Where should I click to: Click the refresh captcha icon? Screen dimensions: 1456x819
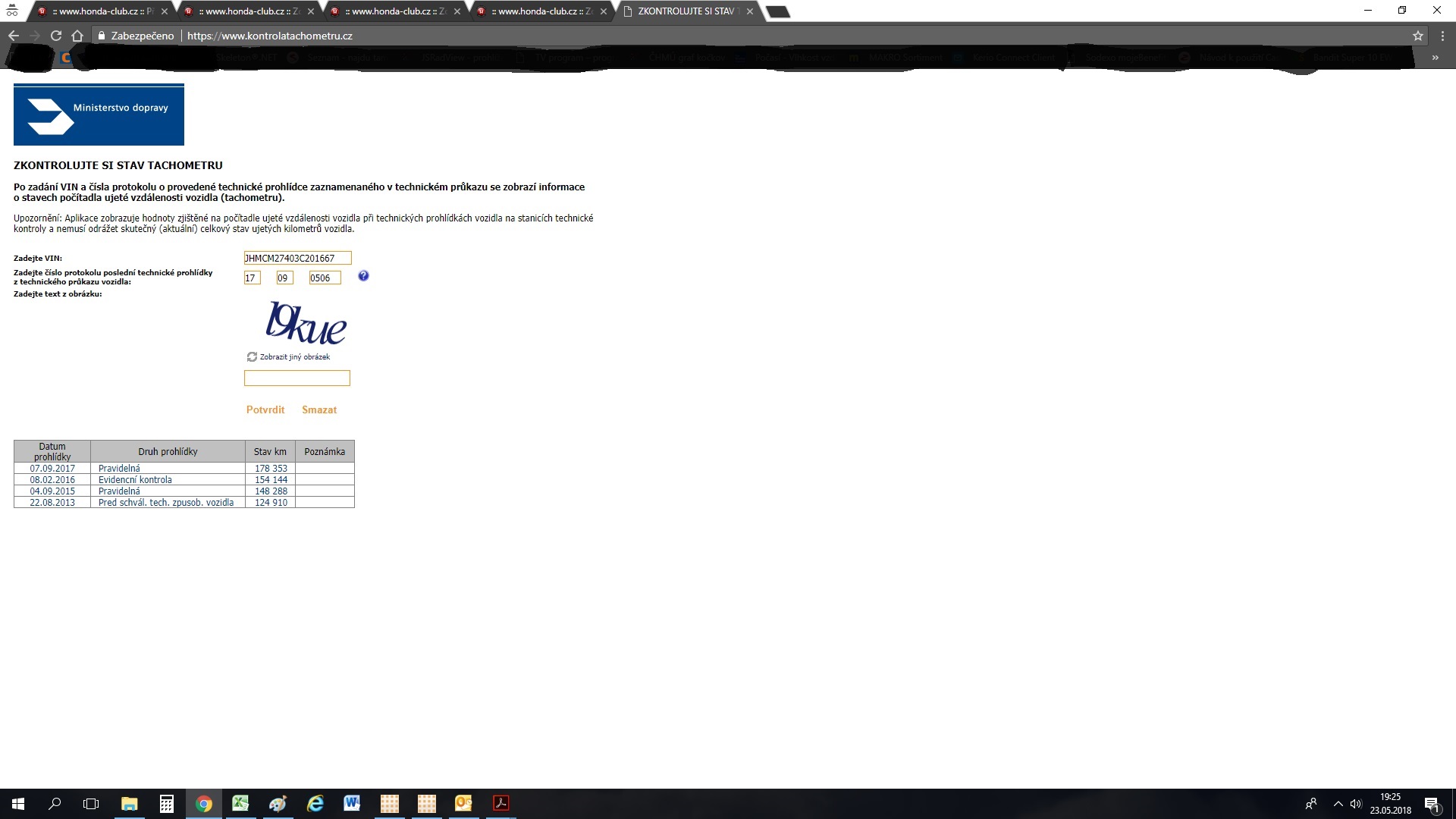tap(252, 356)
